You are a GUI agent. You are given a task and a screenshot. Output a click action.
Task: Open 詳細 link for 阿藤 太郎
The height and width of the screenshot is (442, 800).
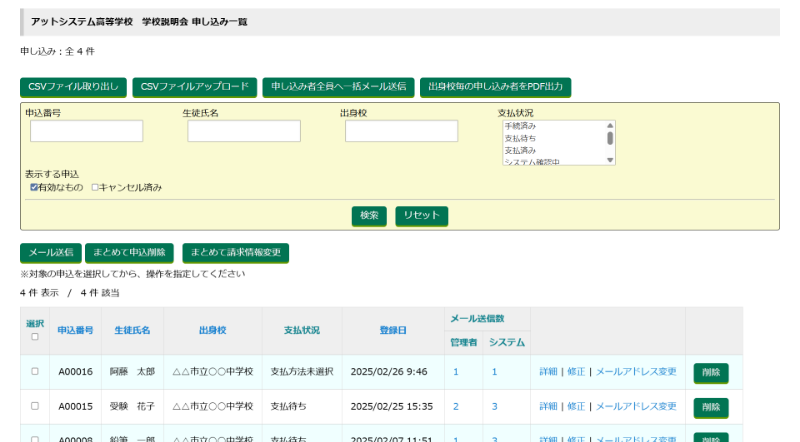(x=548, y=371)
